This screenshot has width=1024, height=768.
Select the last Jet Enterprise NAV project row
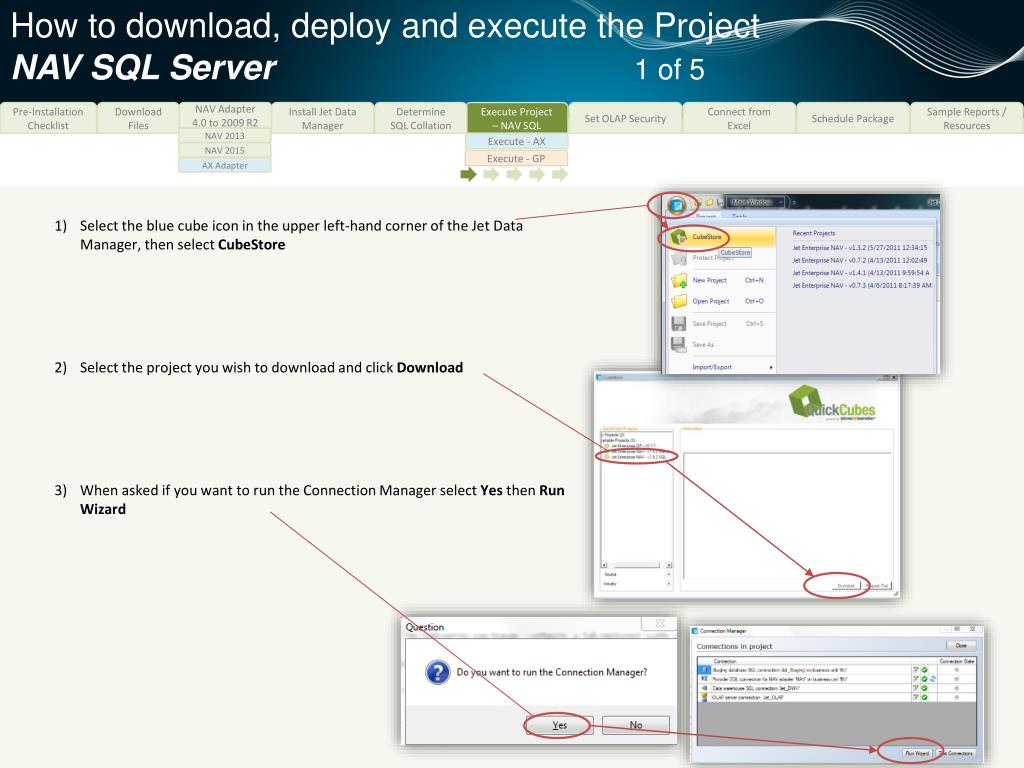pyautogui.click(x=636, y=457)
